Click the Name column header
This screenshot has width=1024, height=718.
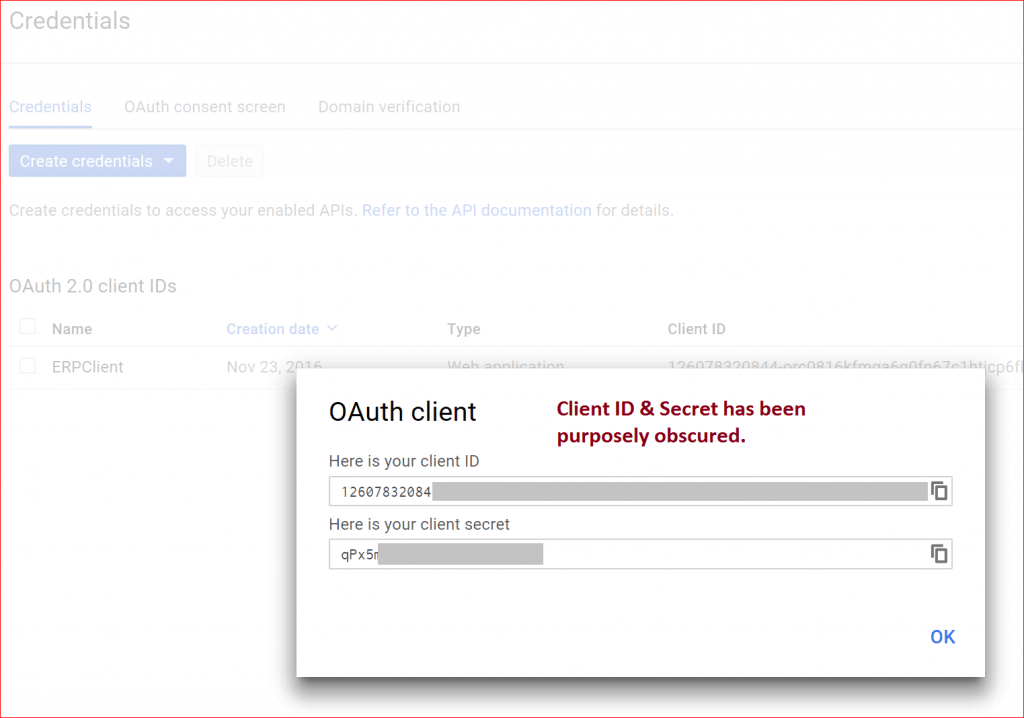(72, 329)
